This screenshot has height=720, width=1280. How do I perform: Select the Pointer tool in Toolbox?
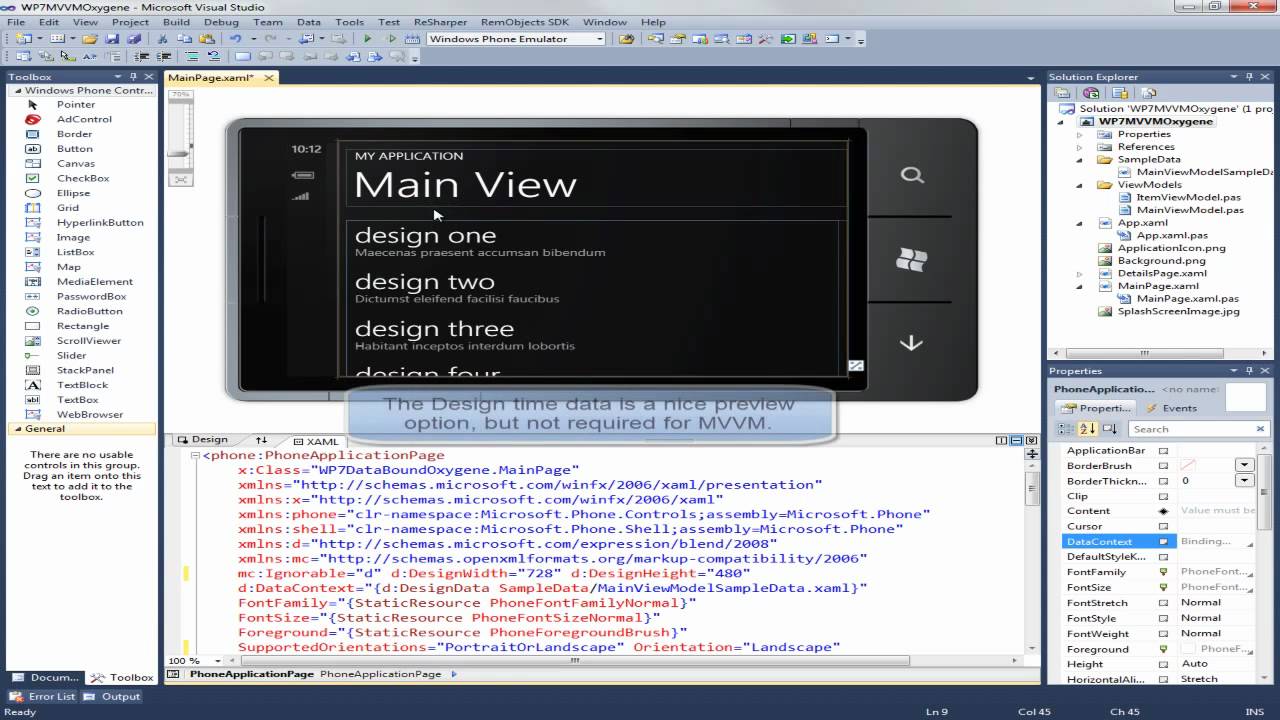point(76,104)
